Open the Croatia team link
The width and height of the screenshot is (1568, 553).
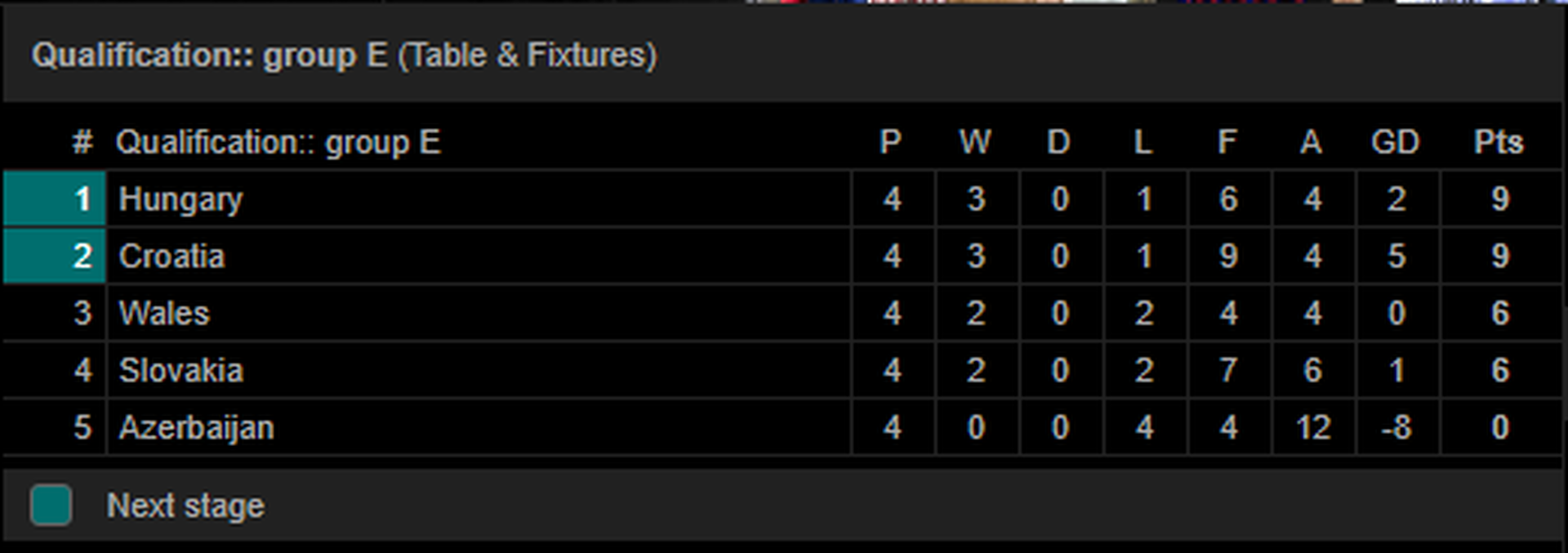[x=171, y=256]
